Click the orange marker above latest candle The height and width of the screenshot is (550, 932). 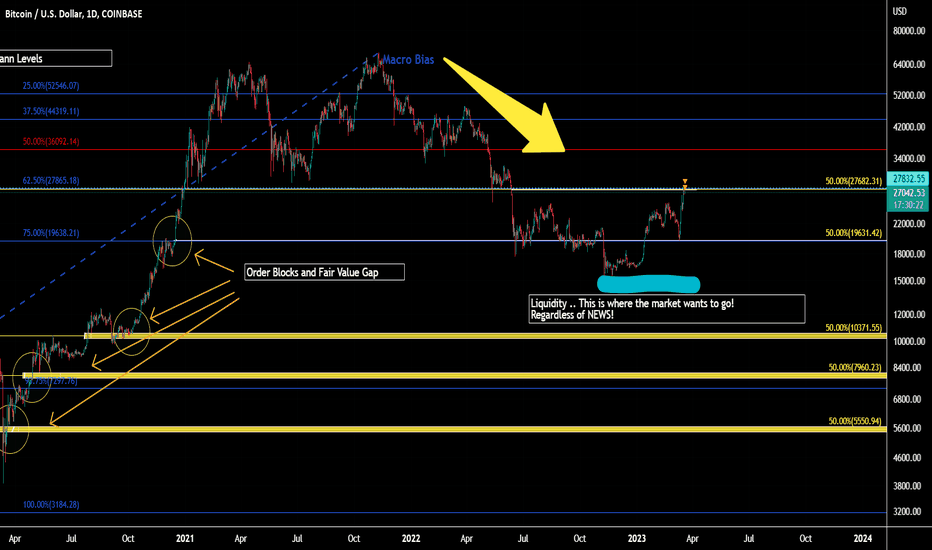(x=685, y=183)
